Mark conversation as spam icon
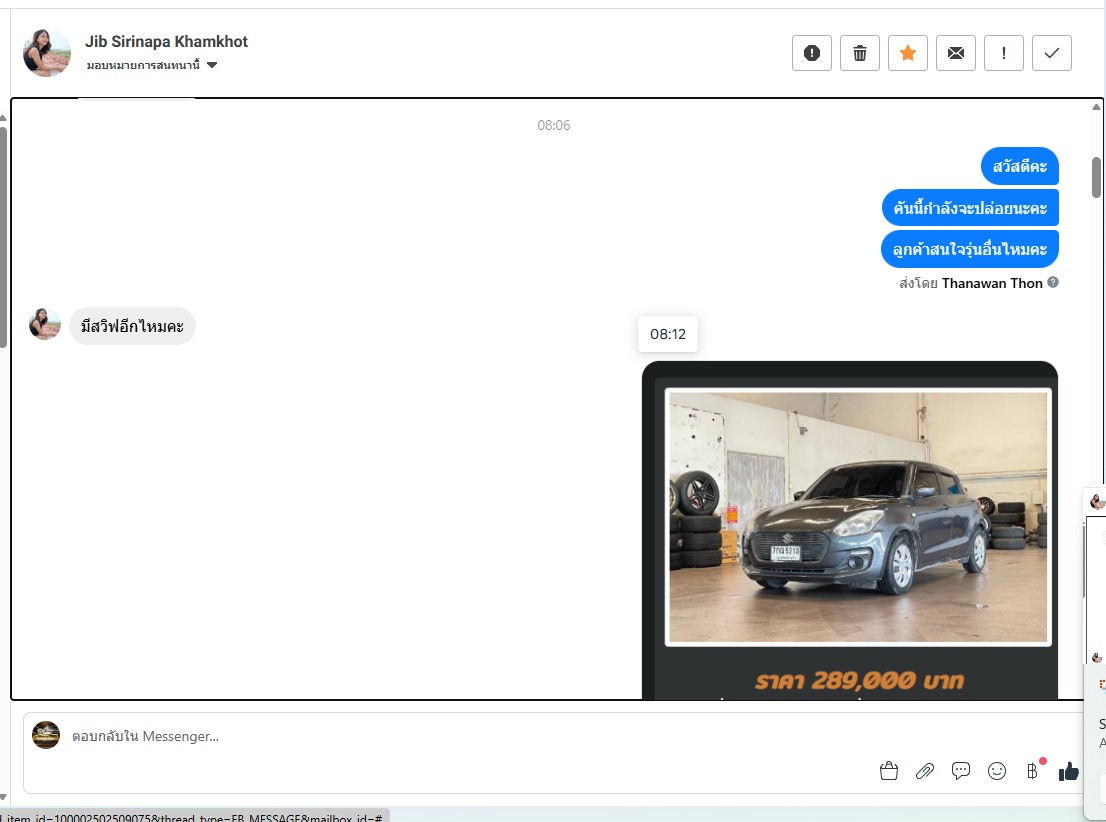Screen dimensions: 1106x822 (811, 53)
